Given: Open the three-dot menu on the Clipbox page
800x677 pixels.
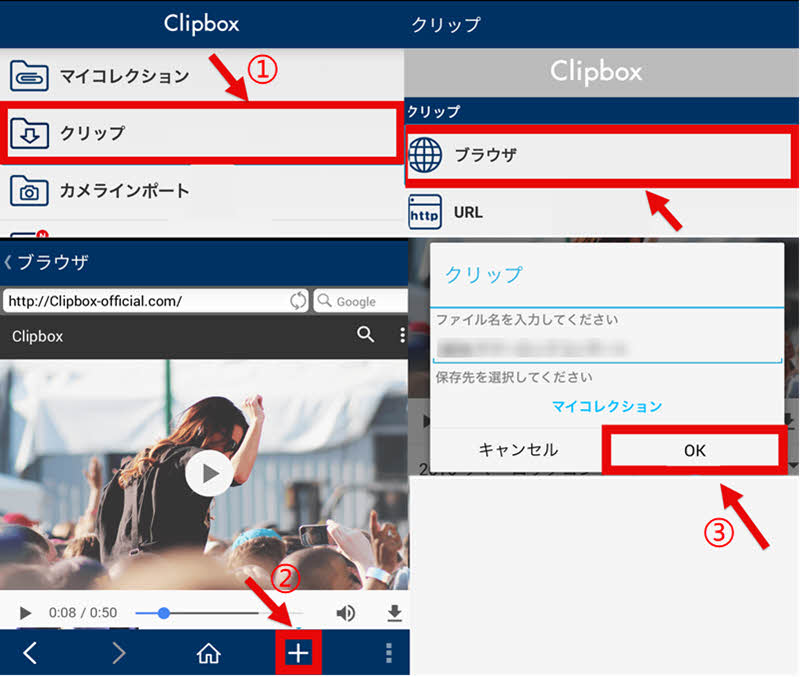Looking at the screenshot, I should (401, 336).
